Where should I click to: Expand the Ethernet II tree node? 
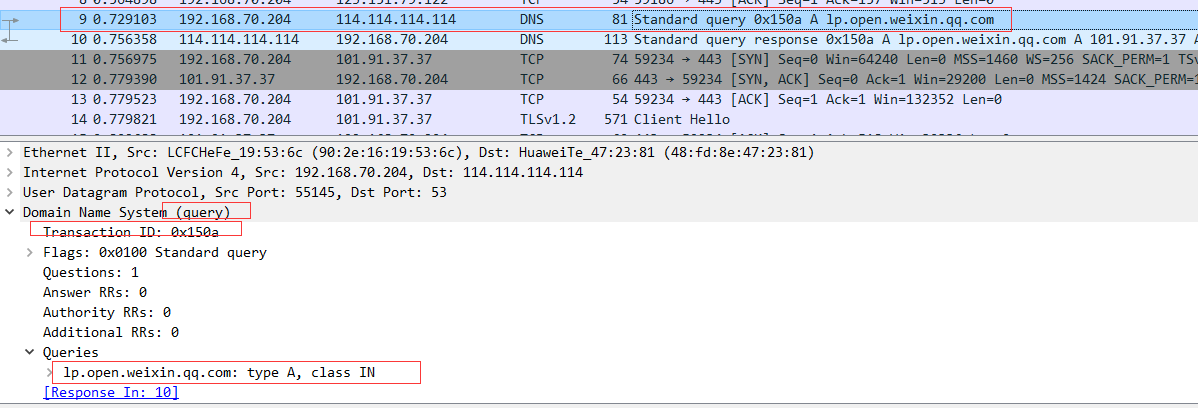tap(10, 152)
